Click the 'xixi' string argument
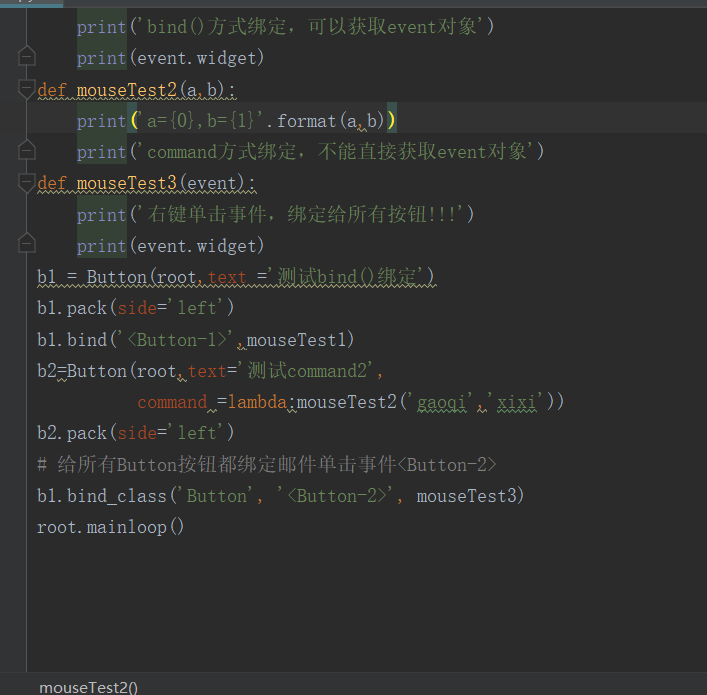Image resolution: width=707 pixels, height=695 pixels. tap(517, 402)
